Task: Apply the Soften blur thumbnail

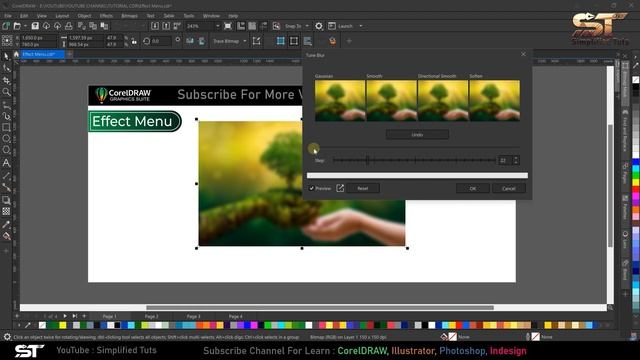Action: click(495, 100)
